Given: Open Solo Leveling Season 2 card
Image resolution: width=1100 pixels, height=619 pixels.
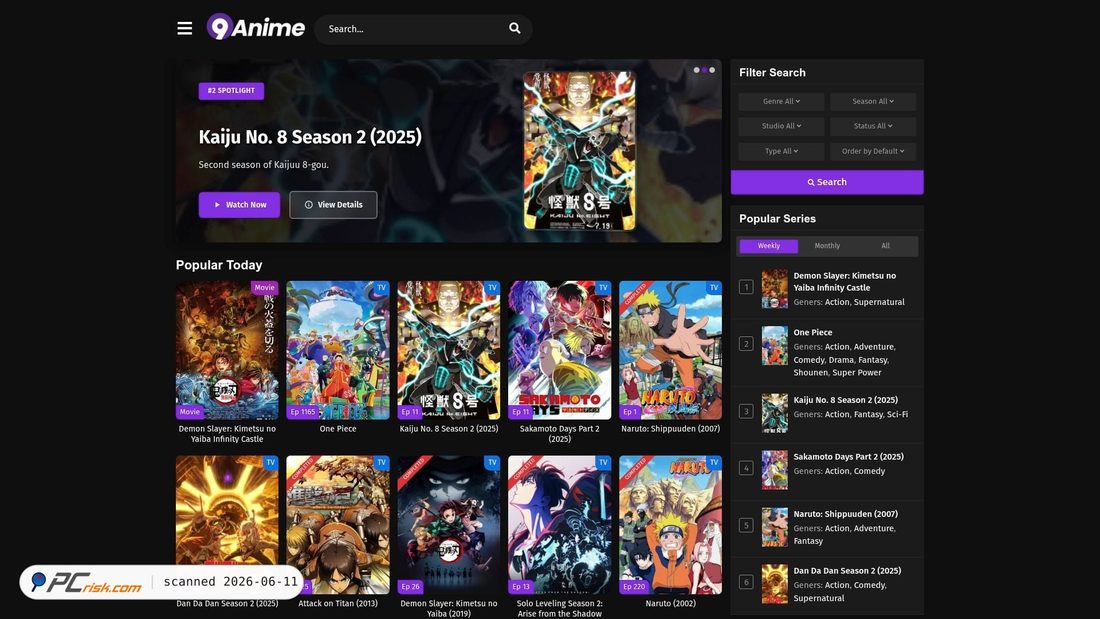Looking at the screenshot, I should tap(559, 525).
